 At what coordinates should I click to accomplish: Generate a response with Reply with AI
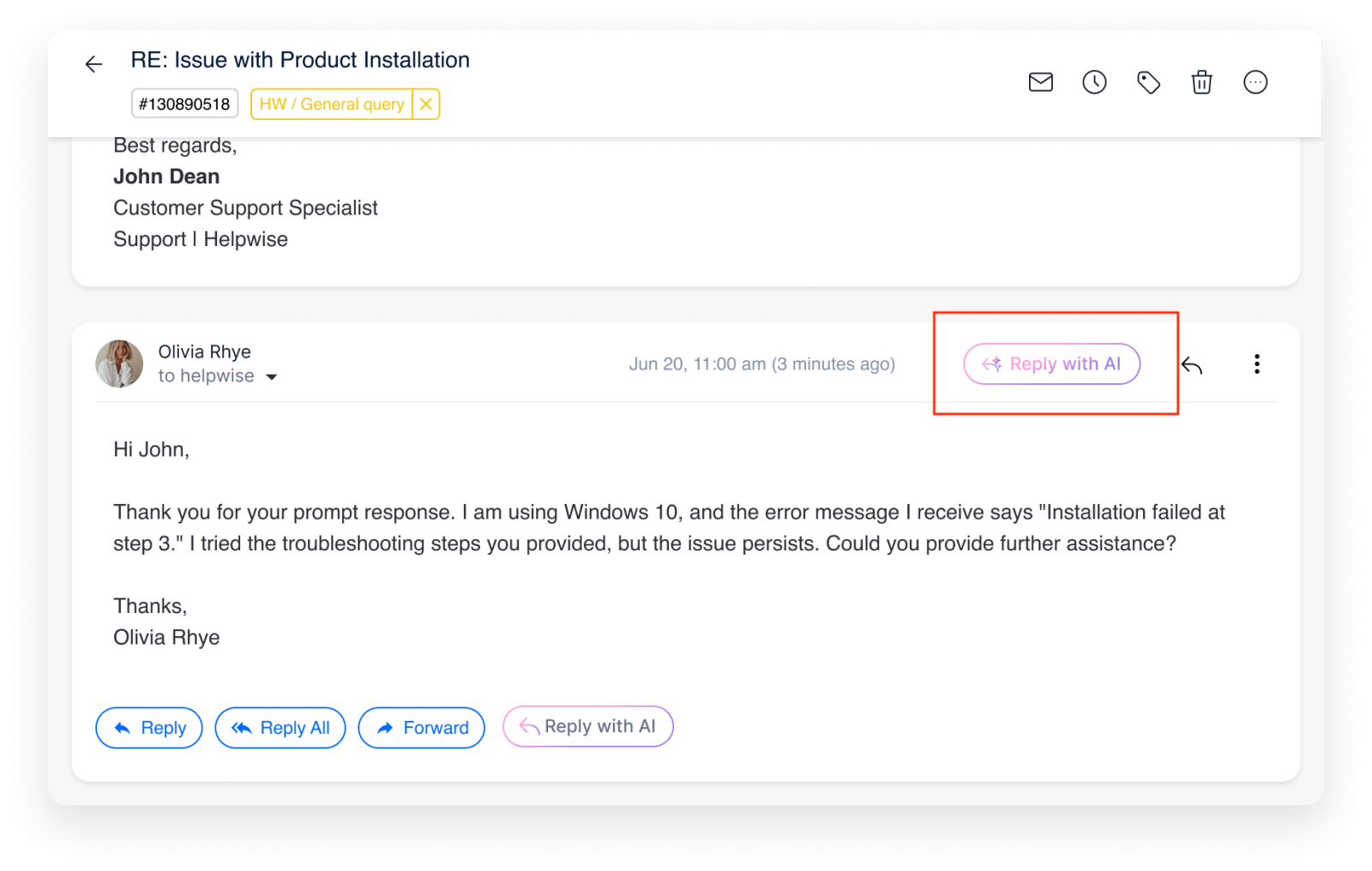(587, 726)
